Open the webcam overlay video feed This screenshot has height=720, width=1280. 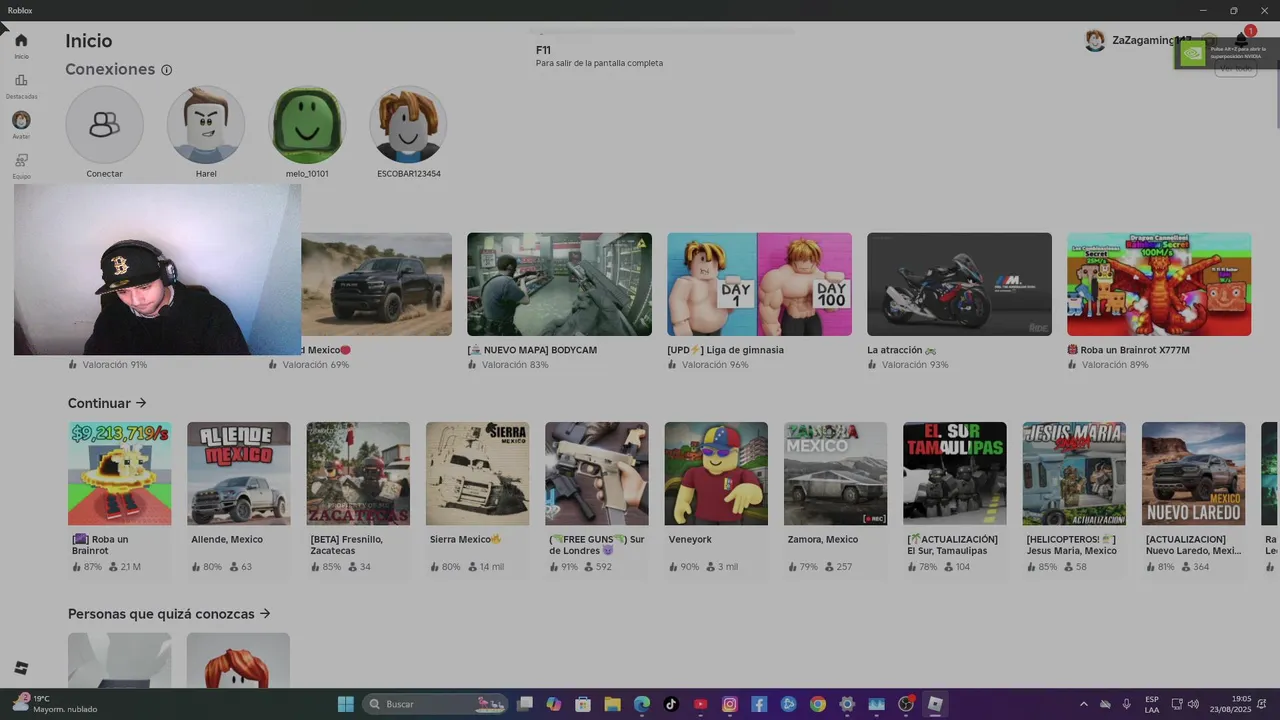tap(157, 270)
